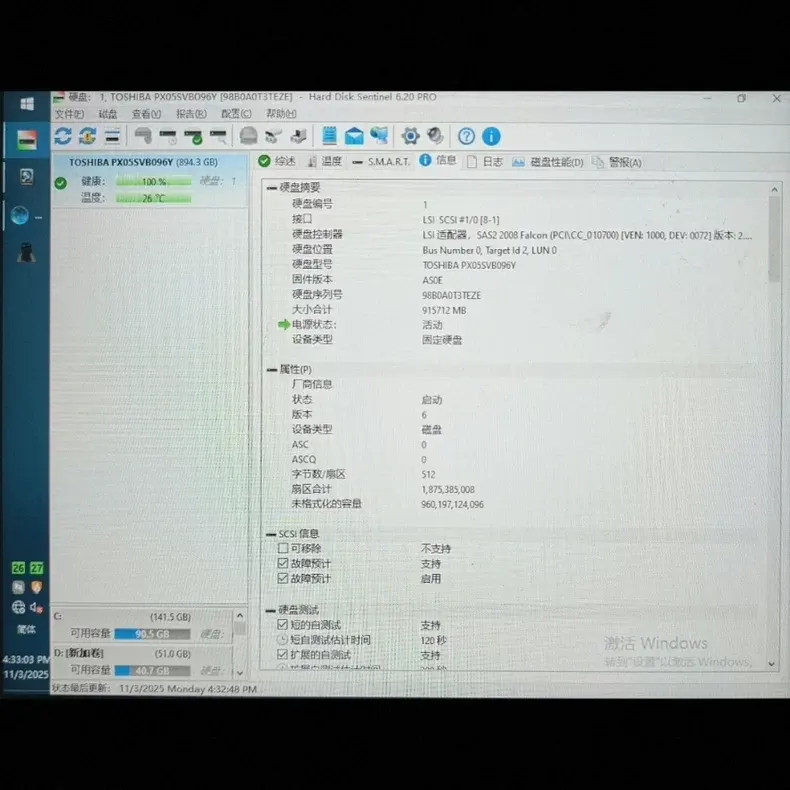Open the 配置(C) menu
The width and height of the screenshot is (790, 790).
(x=236, y=114)
